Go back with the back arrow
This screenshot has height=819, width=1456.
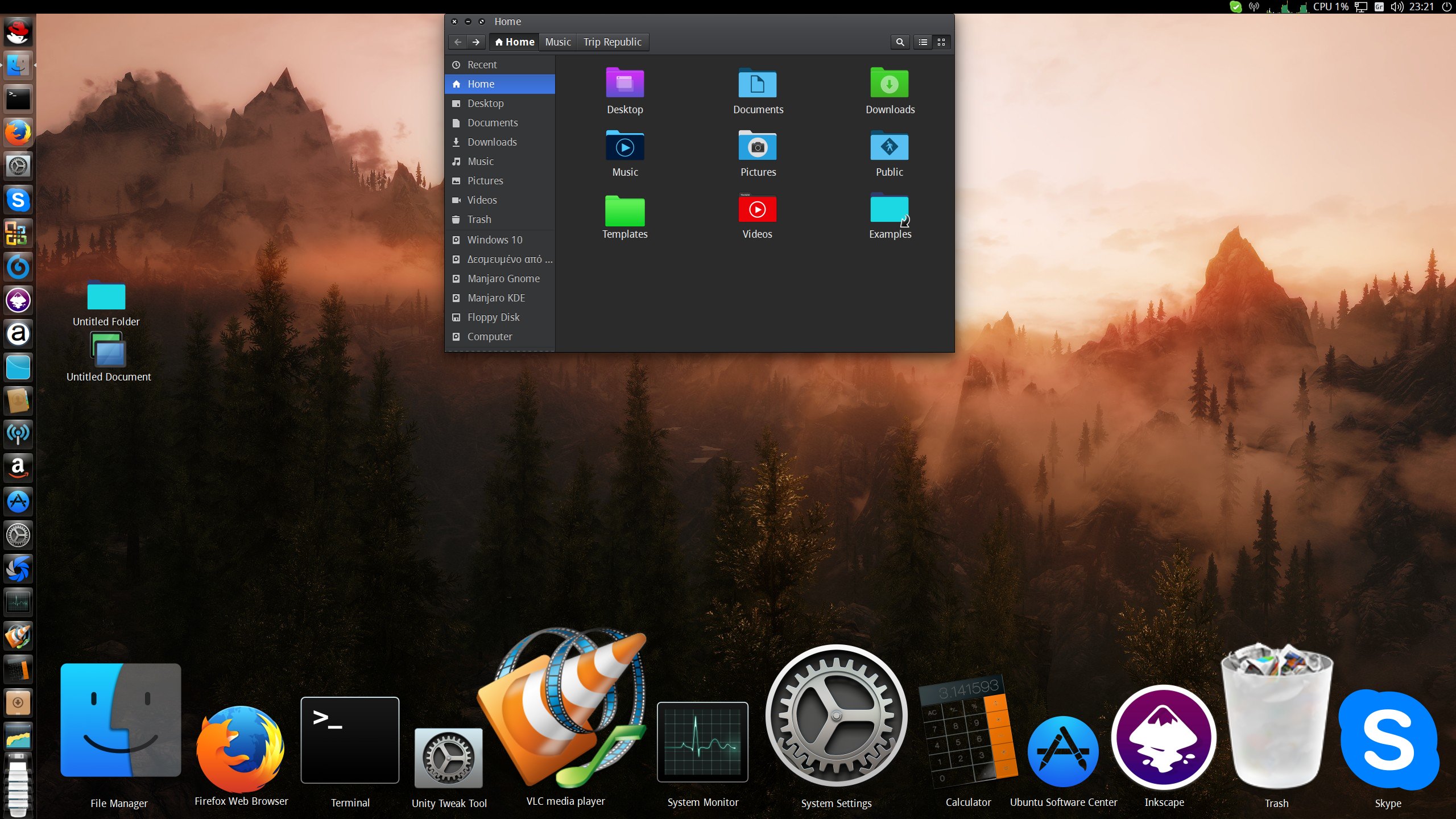tap(458, 42)
